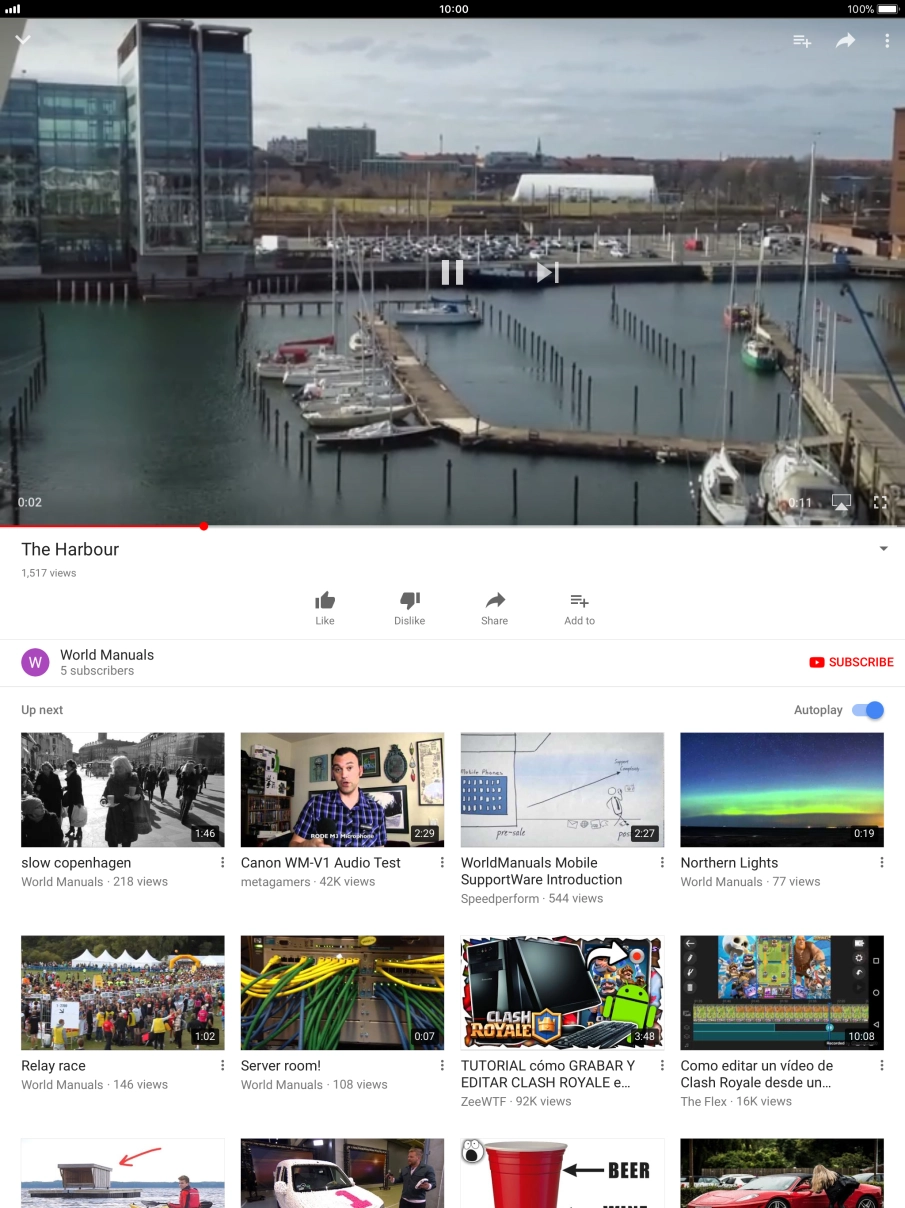Screen dimensions: 905x1208
Task: Tap Share icon below video title
Action: tap(495, 601)
